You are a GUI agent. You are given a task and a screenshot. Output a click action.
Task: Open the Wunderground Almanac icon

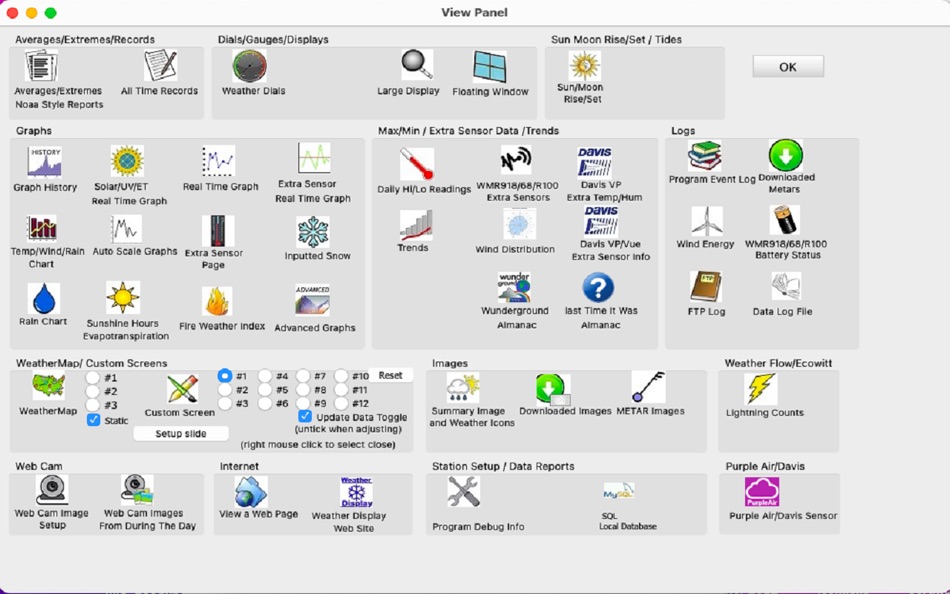(x=514, y=287)
